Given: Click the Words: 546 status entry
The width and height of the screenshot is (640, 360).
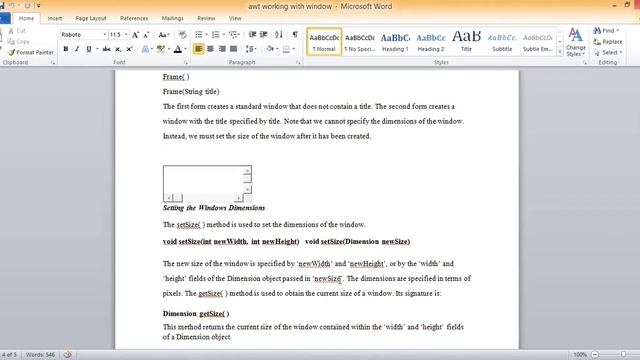Looking at the screenshot, I should (x=40, y=355).
